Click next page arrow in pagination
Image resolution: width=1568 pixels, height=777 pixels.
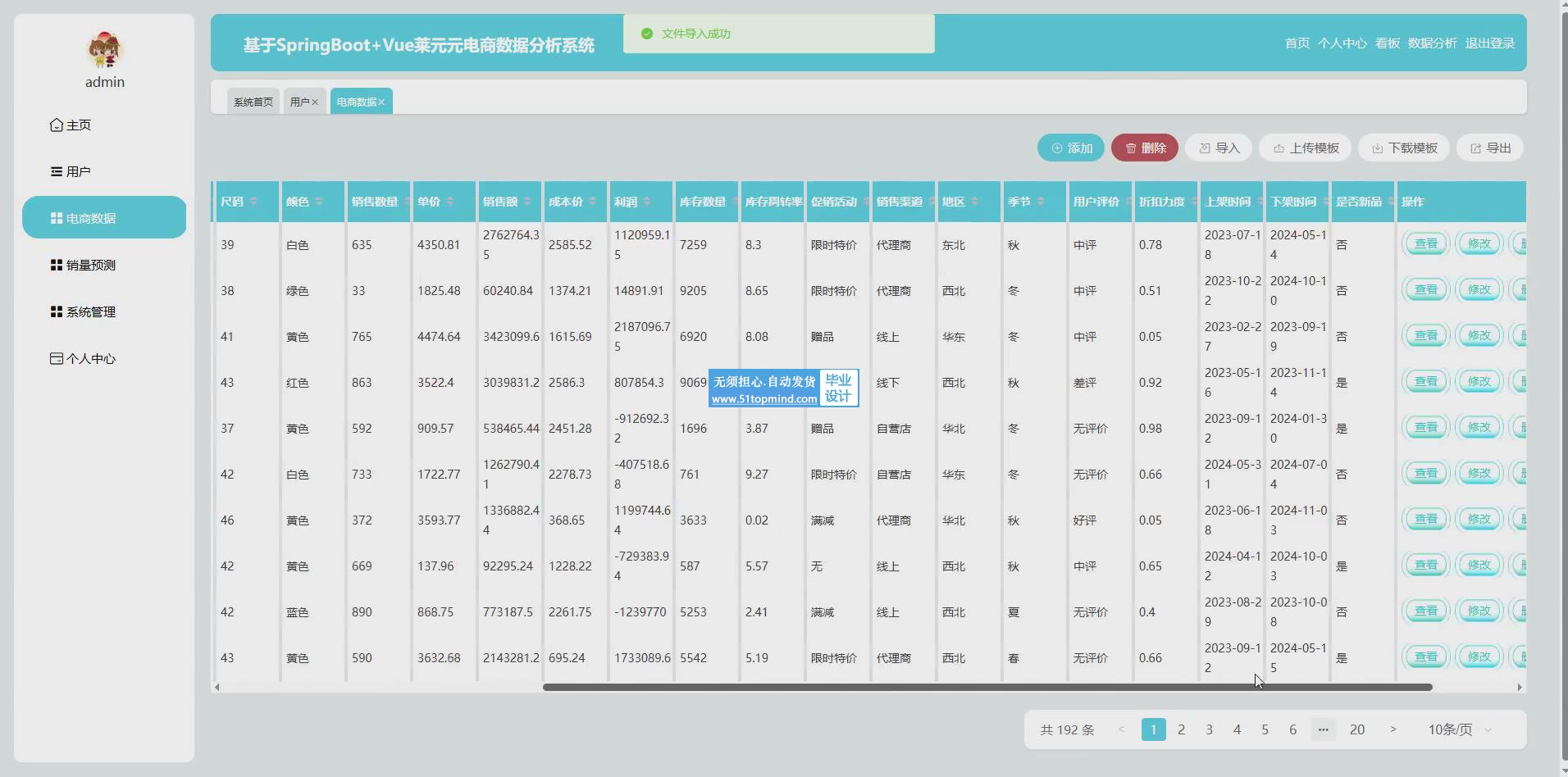click(x=1393, y=729)
